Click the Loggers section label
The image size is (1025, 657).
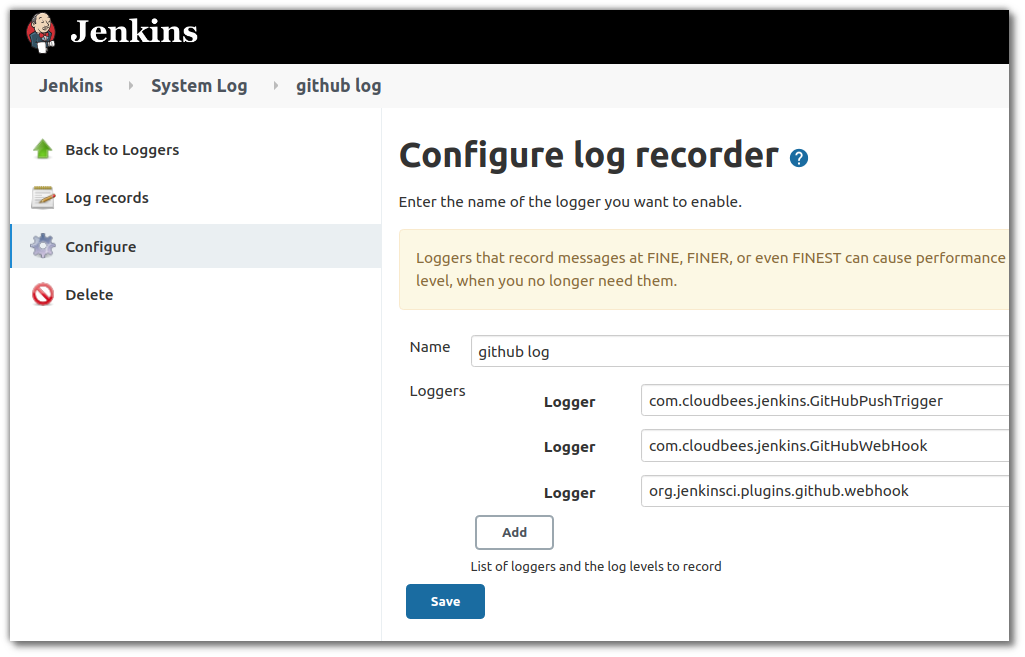437,392
